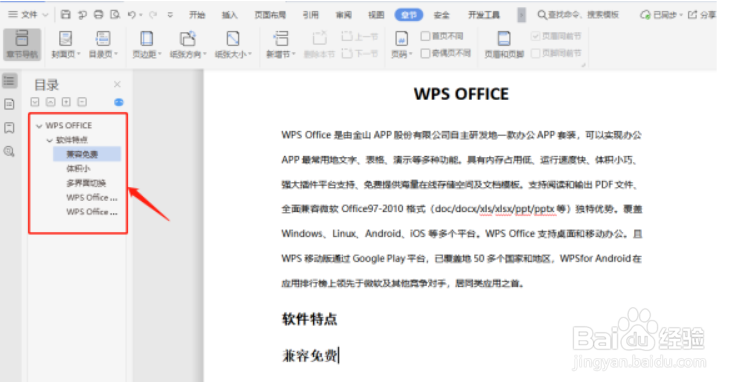Click the ribbon tabs scroll right arrow

click(522, 15)
